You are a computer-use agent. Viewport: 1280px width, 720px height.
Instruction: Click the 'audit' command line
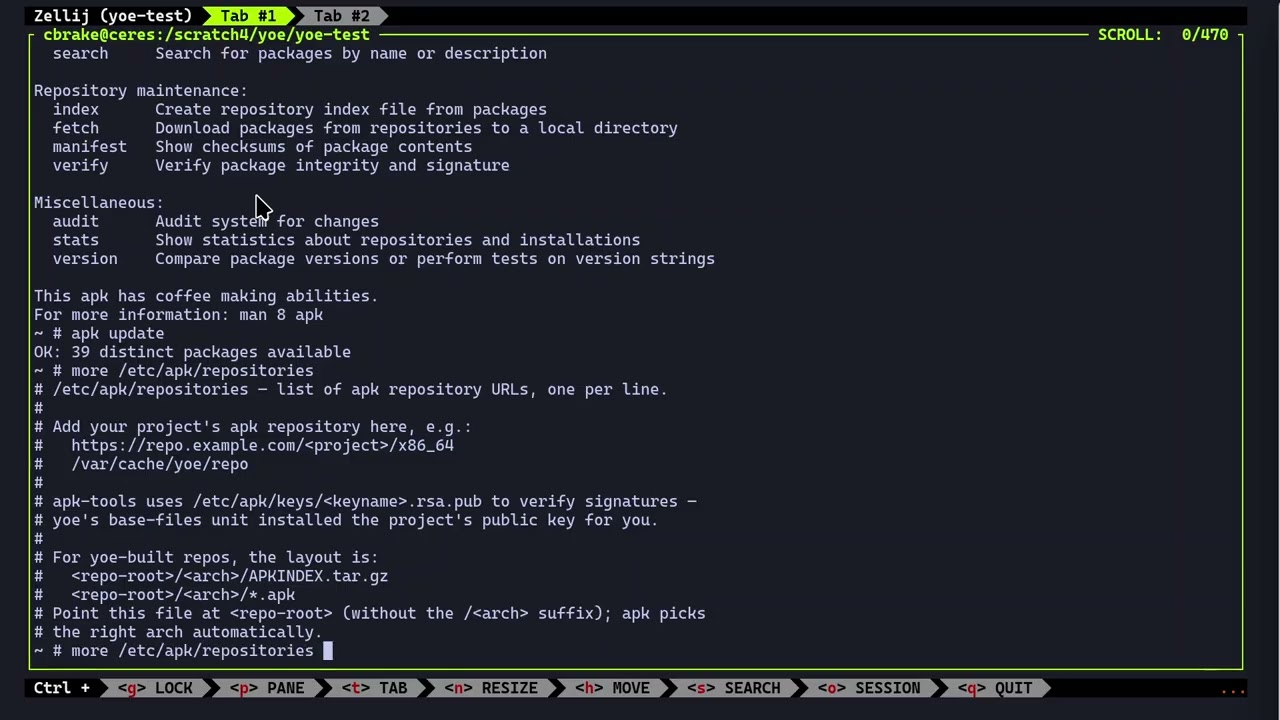coord(216,222)
